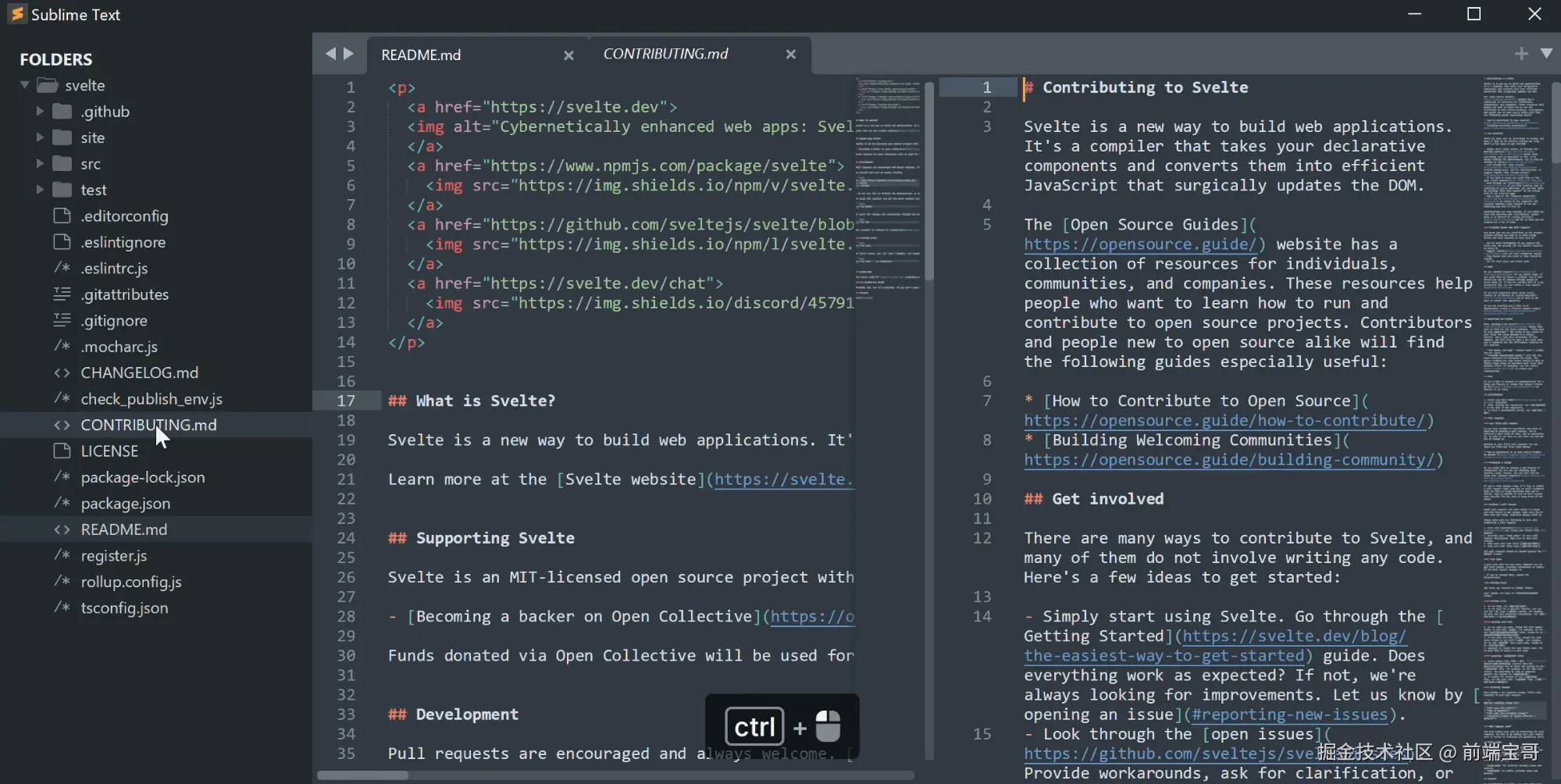The height and width of the screenshot is (784, 1561).
Task: Click the rollup.config.js file icon
Action: [x=62, y=582]
